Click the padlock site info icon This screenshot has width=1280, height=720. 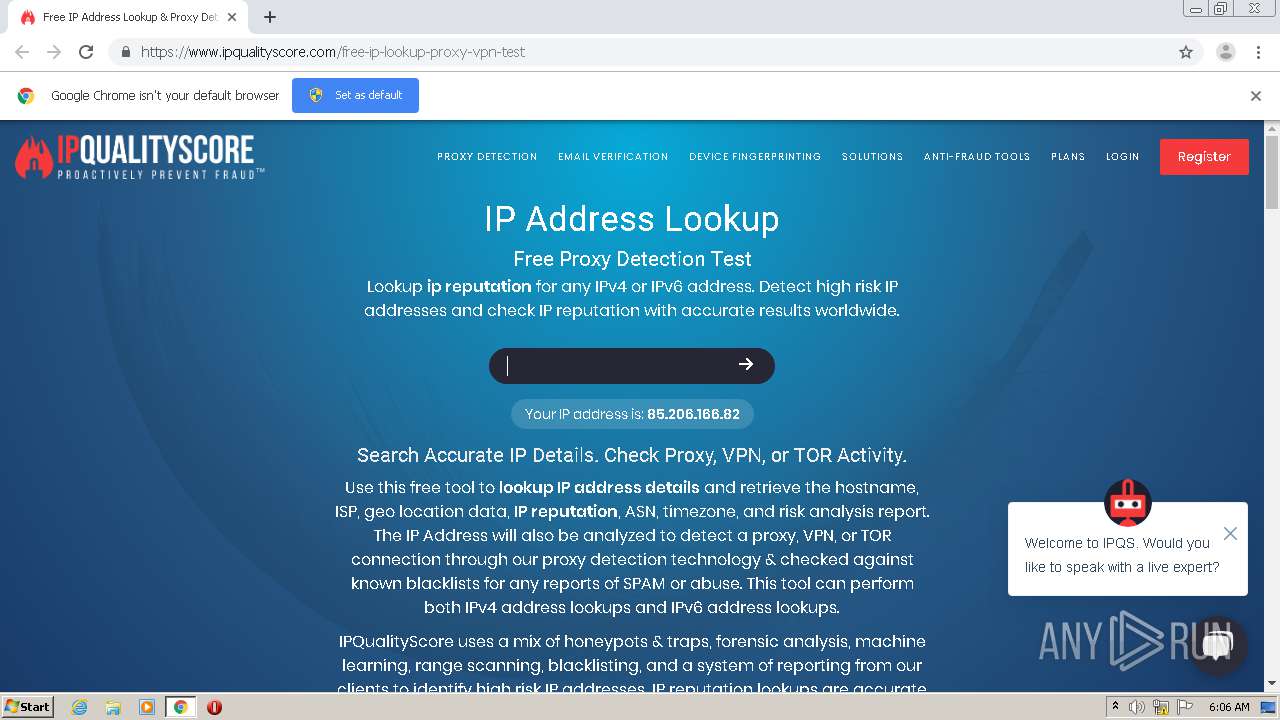pos(125,52)
